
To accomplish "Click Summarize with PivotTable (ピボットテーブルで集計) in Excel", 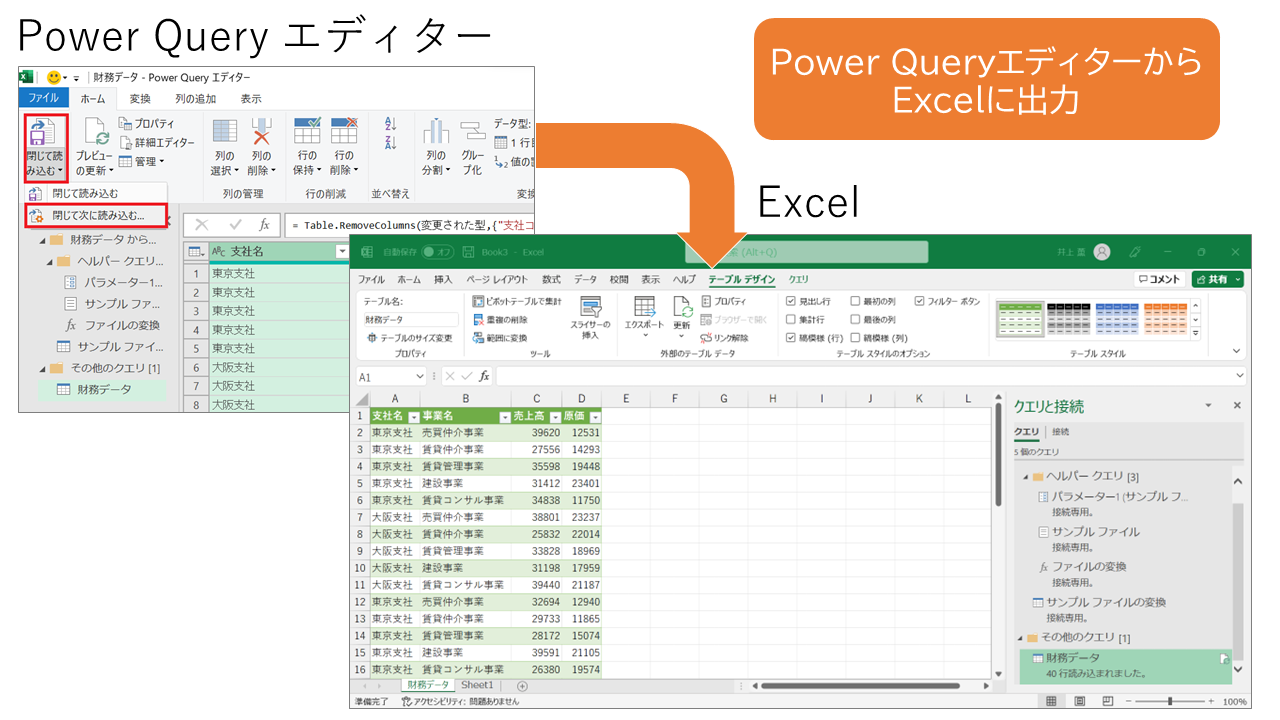I will tap(517, 301).
